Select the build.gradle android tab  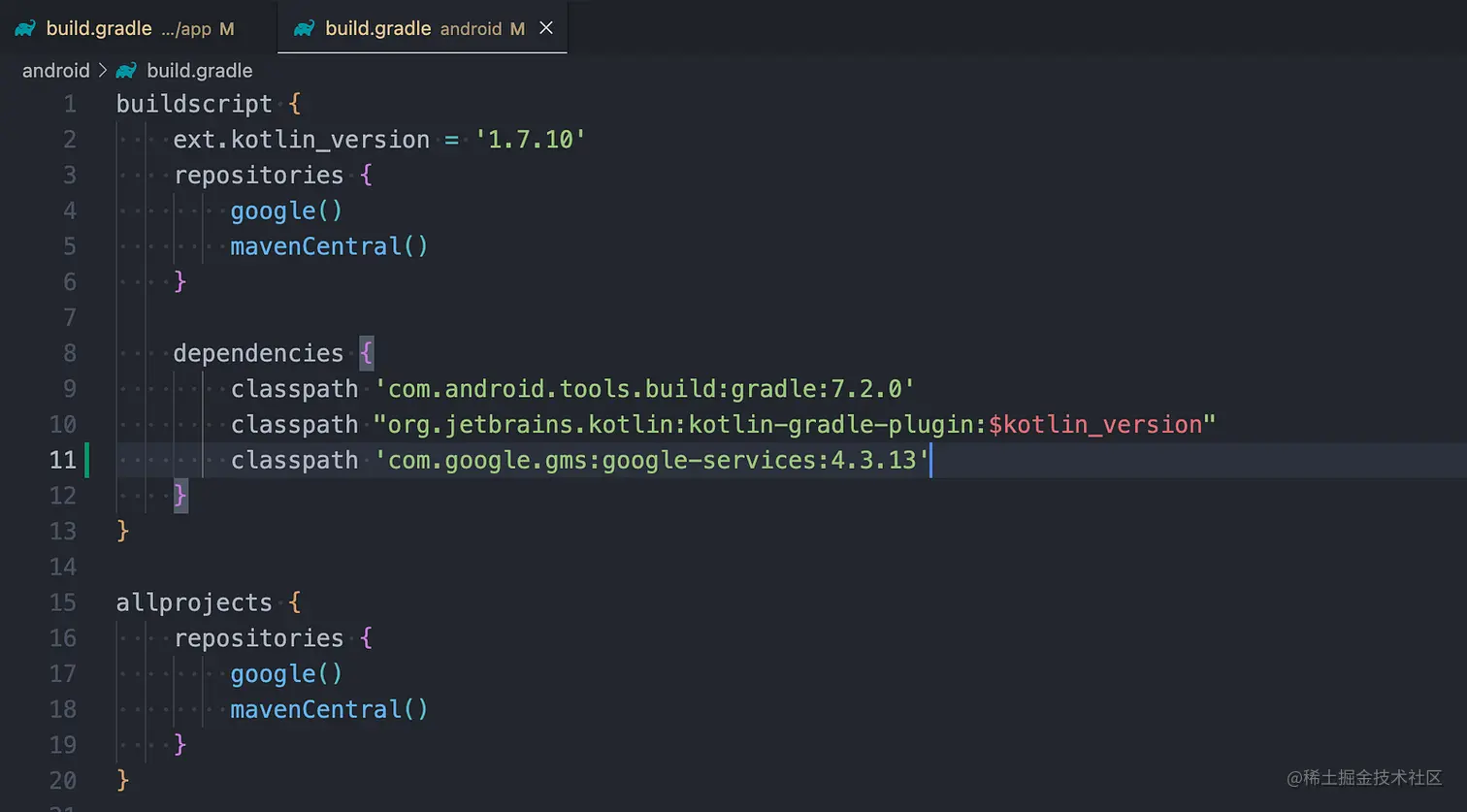coord(422,28)
